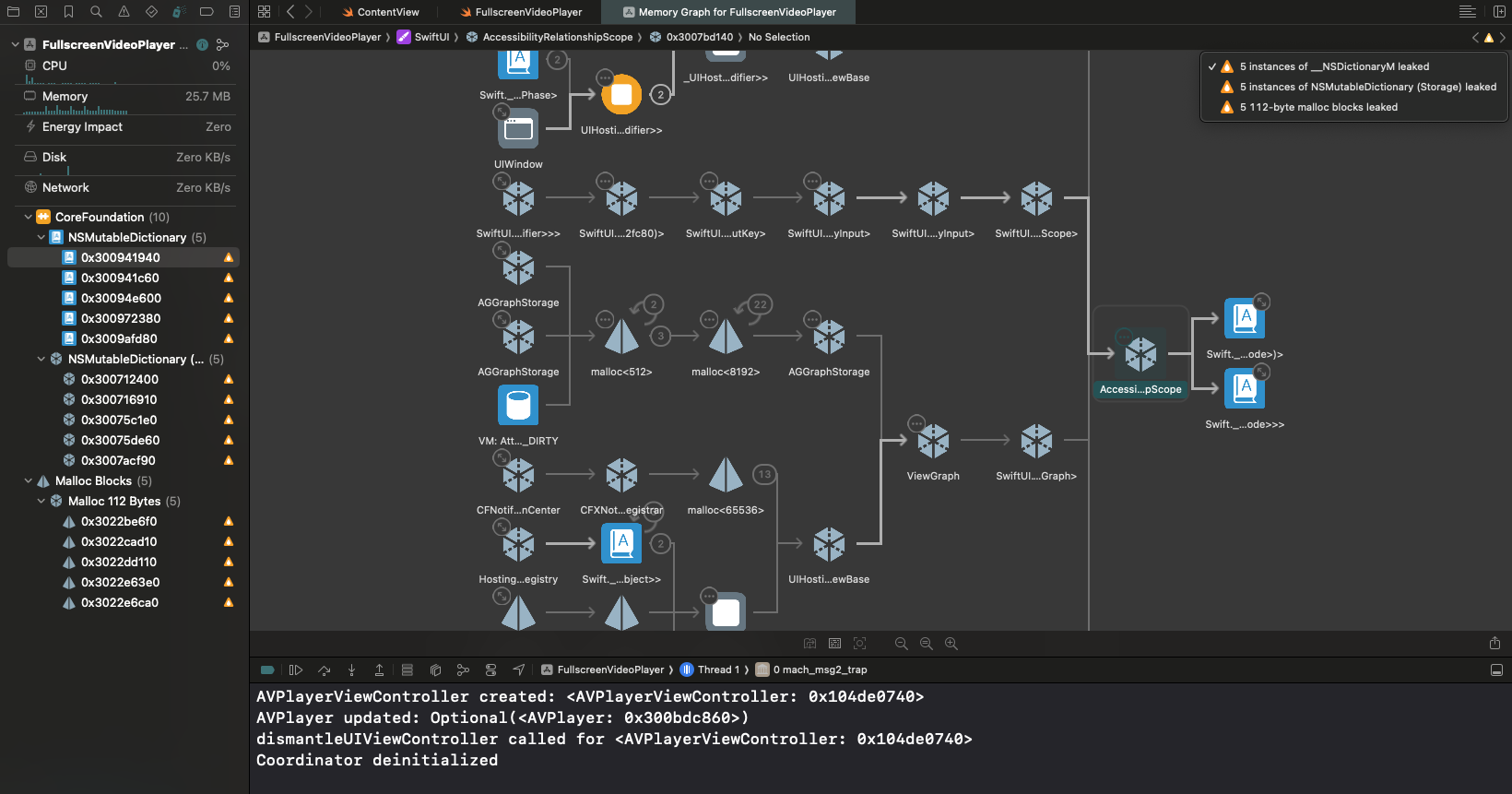Open the Issue navigator warning icon
1512x794 pixels.
124,12
